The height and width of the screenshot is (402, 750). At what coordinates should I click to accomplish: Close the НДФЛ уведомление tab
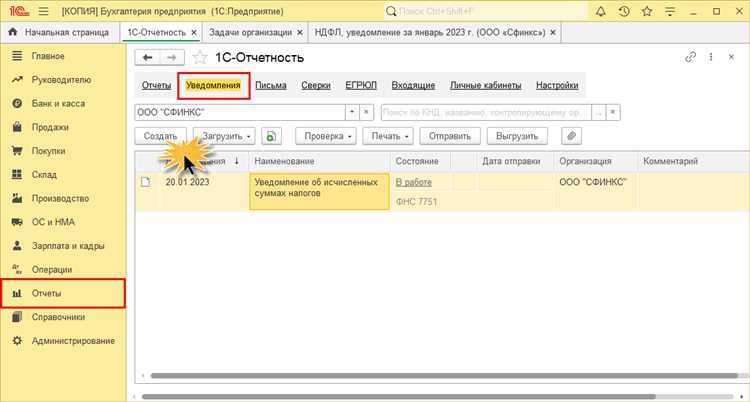tap(553, 32)
